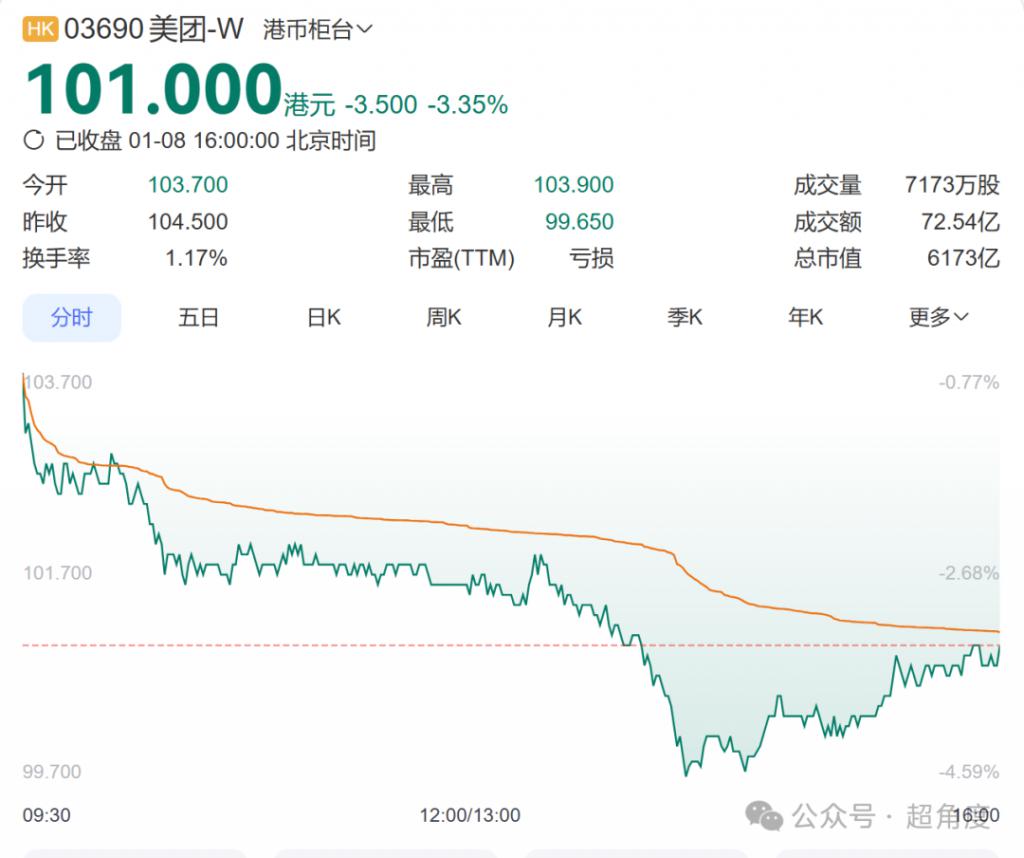1024x858 pixels.
Task: Expand the 更多 chart period menu
Action: (938, 318)
